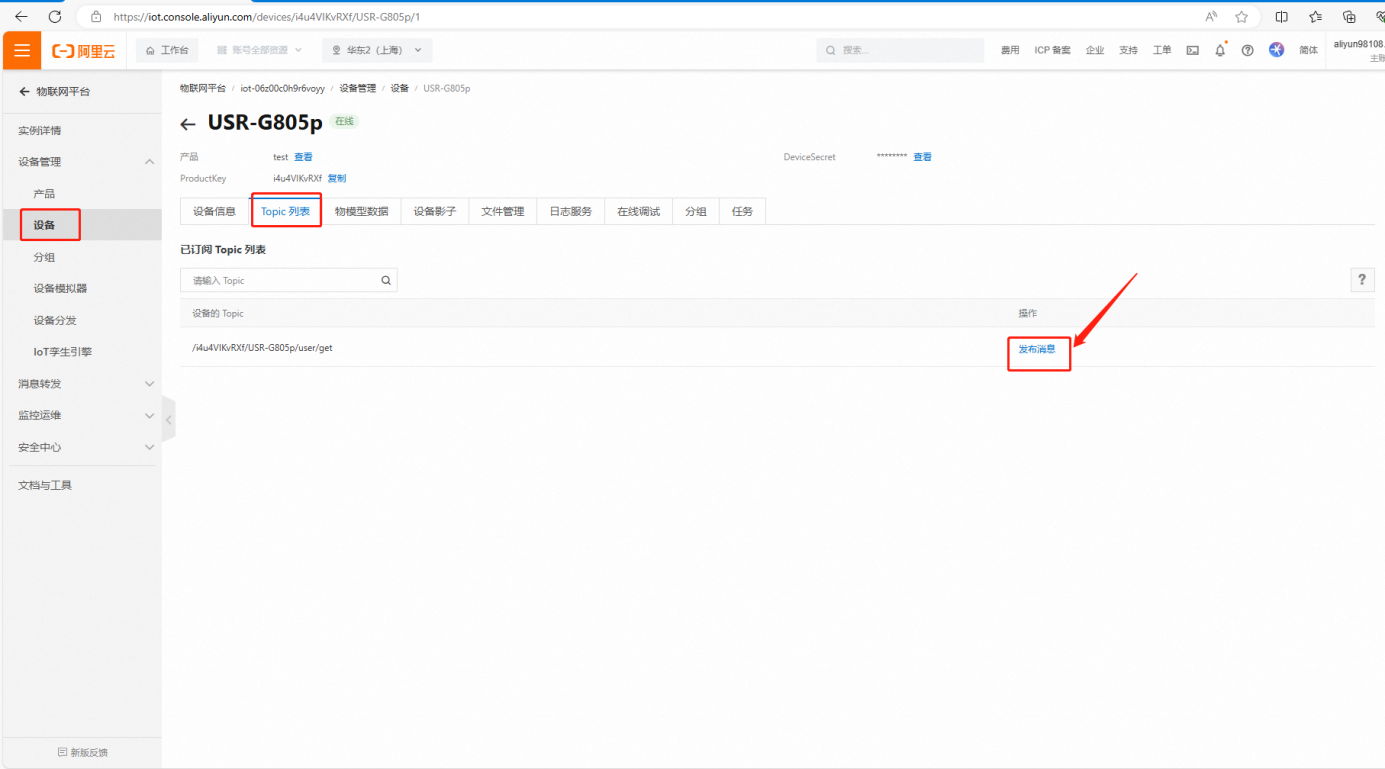
Task: Click the search magnifier in the Topic filter
Action: tap(386, 281)
